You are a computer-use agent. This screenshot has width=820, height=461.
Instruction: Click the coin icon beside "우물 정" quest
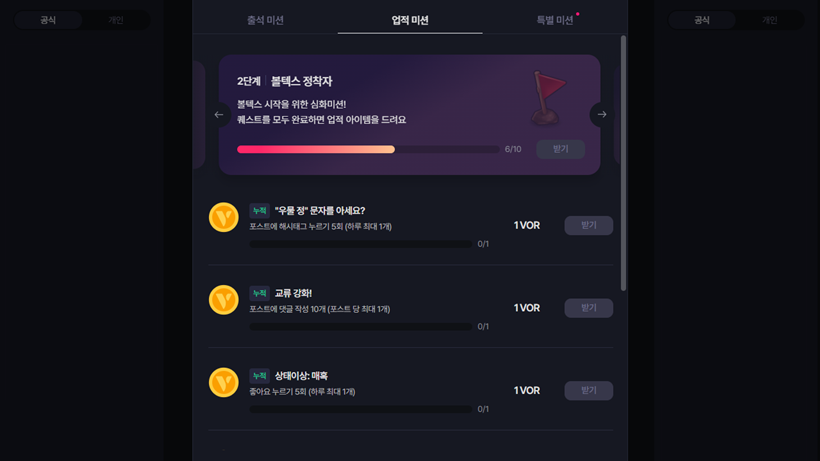(224, 217)
